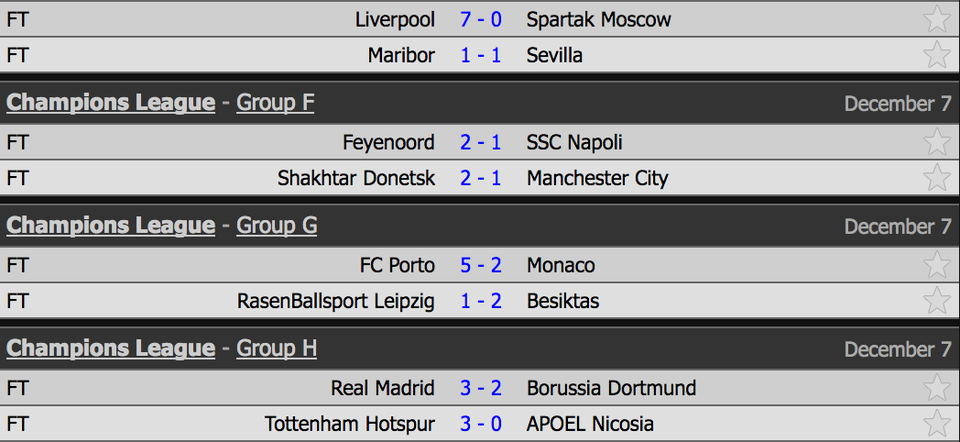Open Champions League link in Group F header
The height and width of the screenshot is (442, 960).
(x=111, y=103)
